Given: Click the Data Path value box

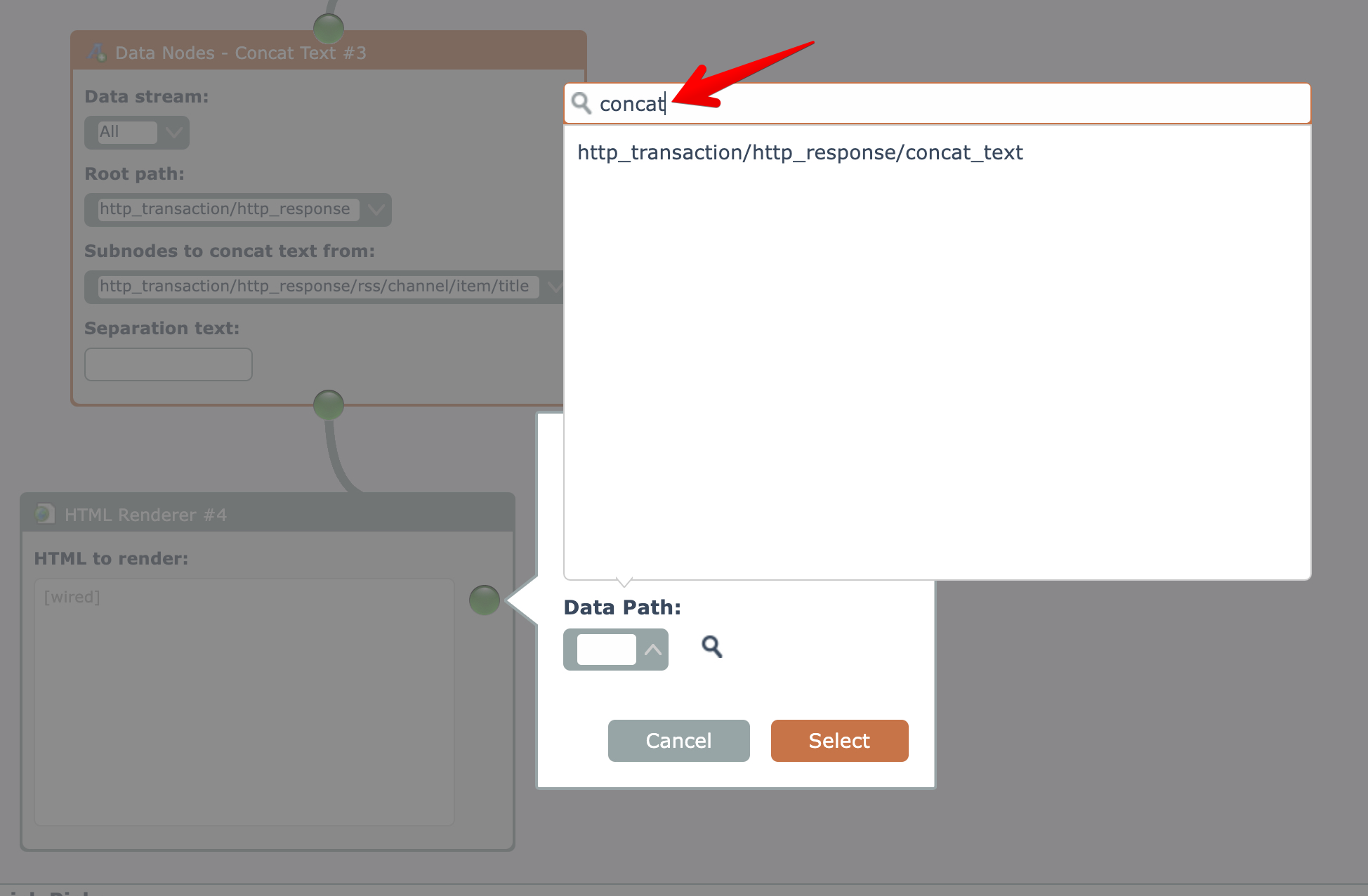Looking at the screenshot, I should (x=606, y=650).
